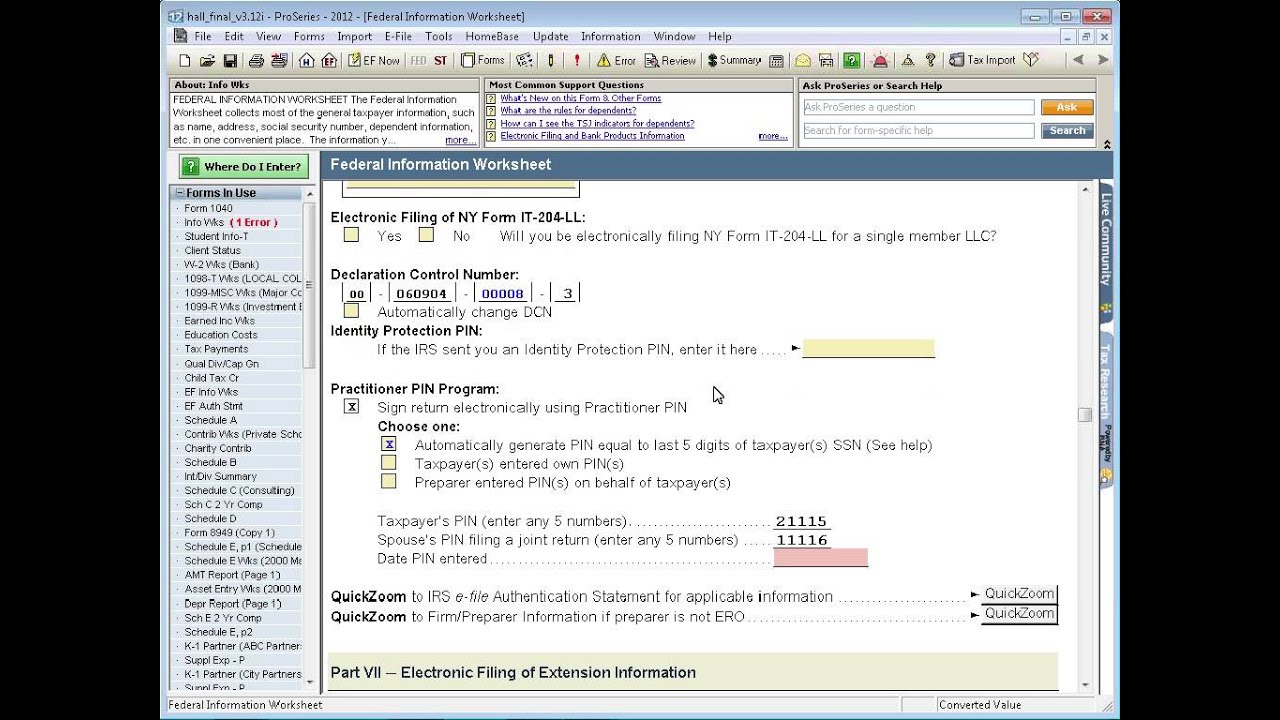
Task: Go to next form with right arrow
Action: coord(1103,60)
